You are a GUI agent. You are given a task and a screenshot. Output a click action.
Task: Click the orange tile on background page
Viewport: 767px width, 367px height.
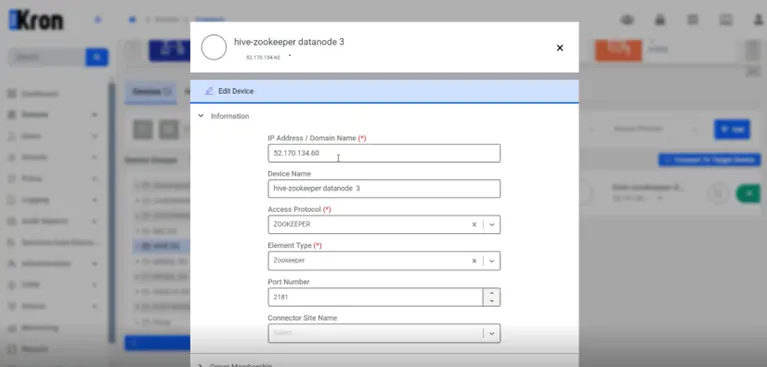click(618, 50)
